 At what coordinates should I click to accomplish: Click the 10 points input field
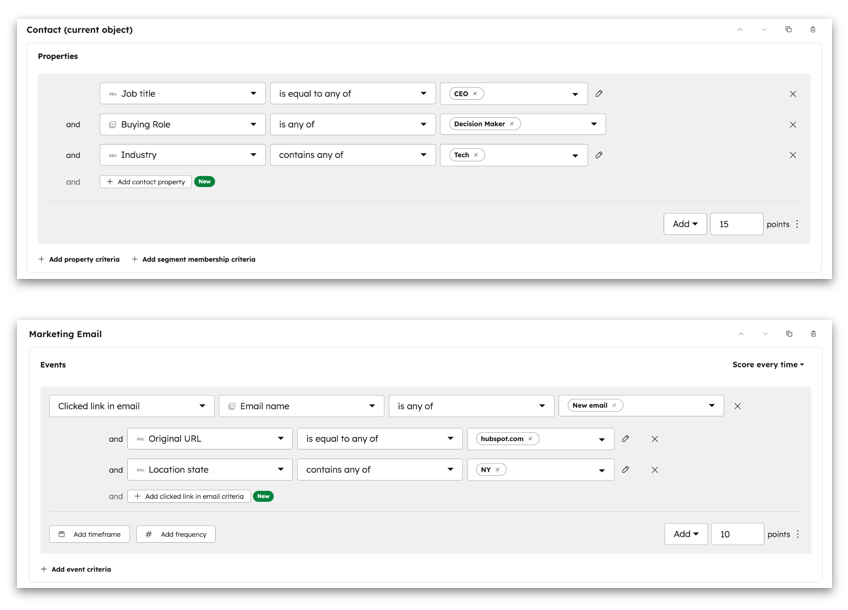pos(737,534)
